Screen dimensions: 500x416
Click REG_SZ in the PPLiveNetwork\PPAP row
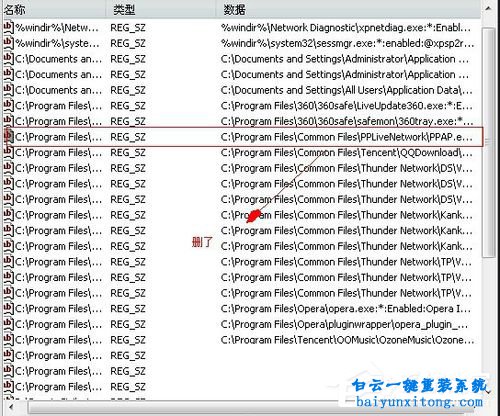(128, 137)
